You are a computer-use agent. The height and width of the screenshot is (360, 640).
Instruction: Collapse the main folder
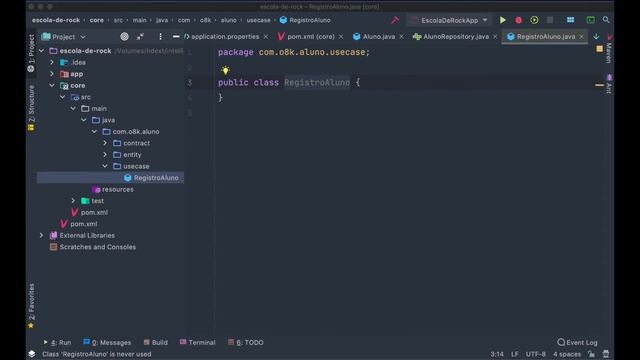pos(73,108)
